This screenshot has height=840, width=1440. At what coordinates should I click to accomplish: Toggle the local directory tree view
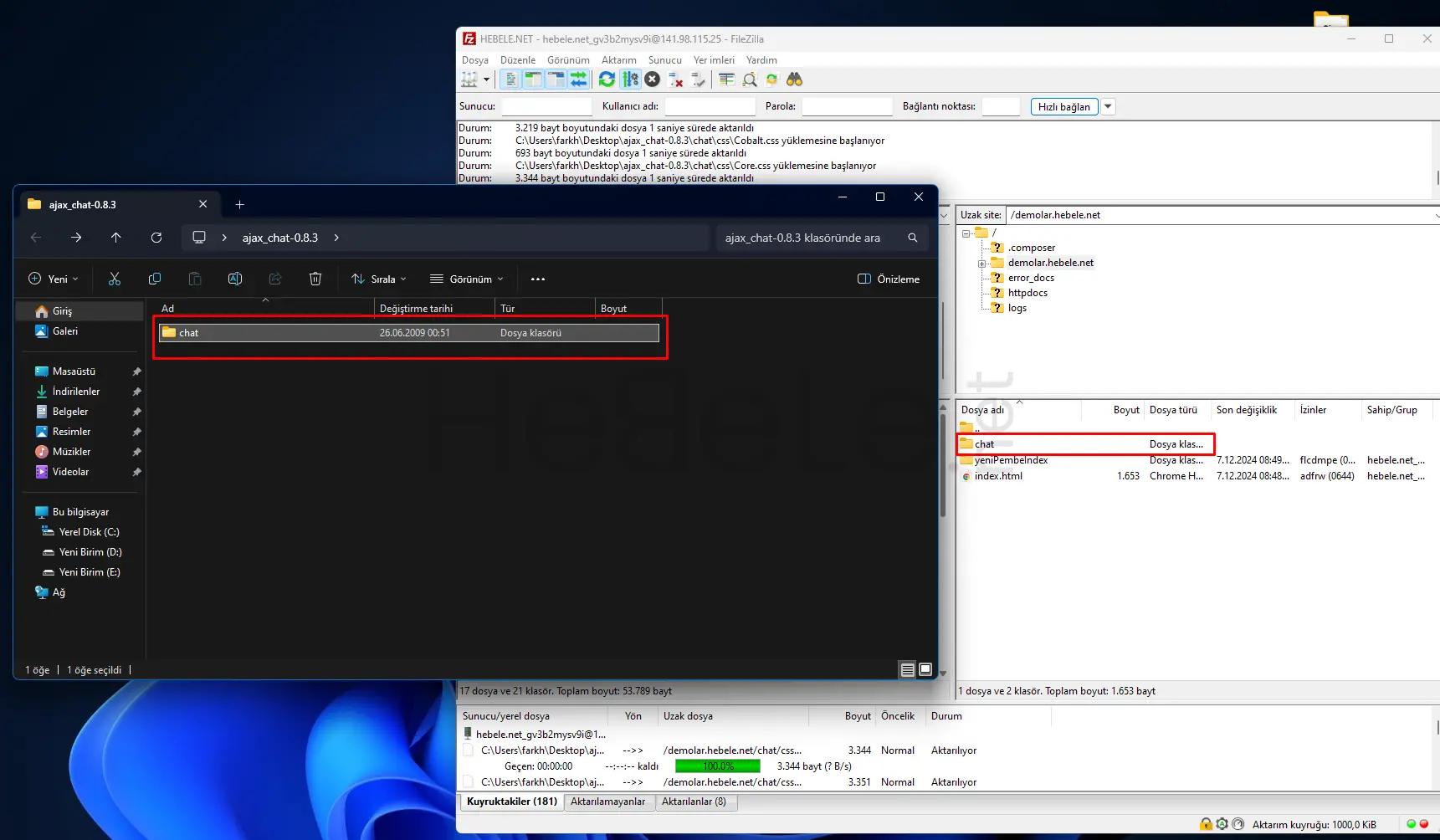[533, 79]
